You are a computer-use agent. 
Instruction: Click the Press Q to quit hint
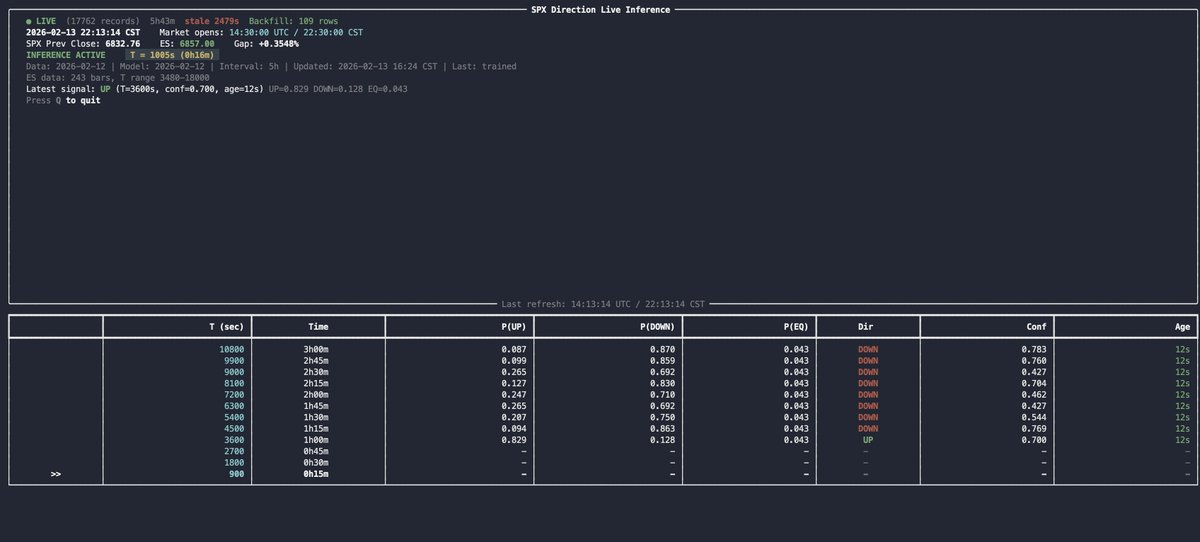pos(63,100)
